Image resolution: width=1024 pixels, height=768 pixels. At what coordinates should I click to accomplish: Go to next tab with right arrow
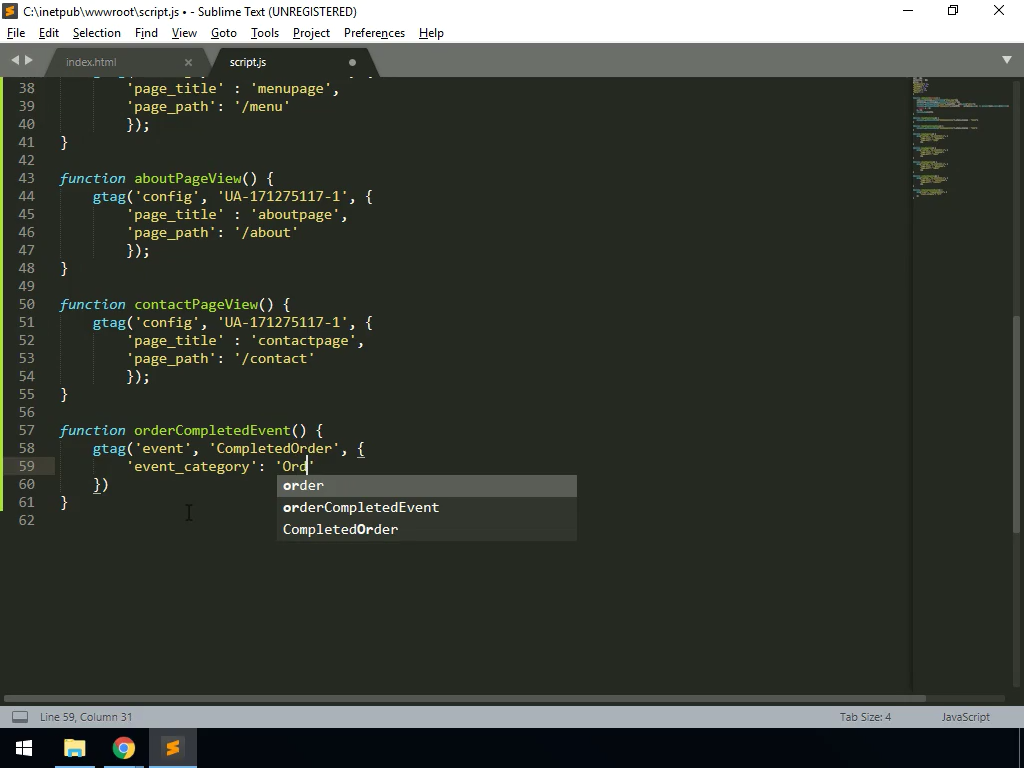28,60
